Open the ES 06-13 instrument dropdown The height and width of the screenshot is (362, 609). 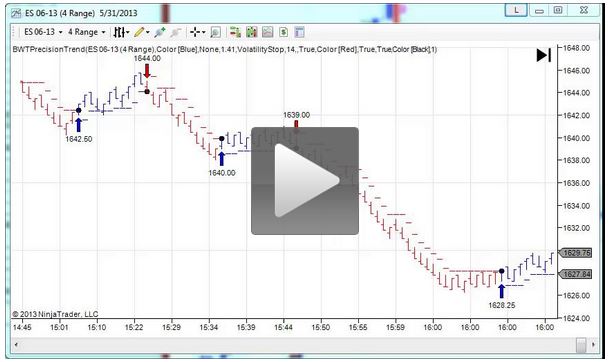[x=43, y=32]
